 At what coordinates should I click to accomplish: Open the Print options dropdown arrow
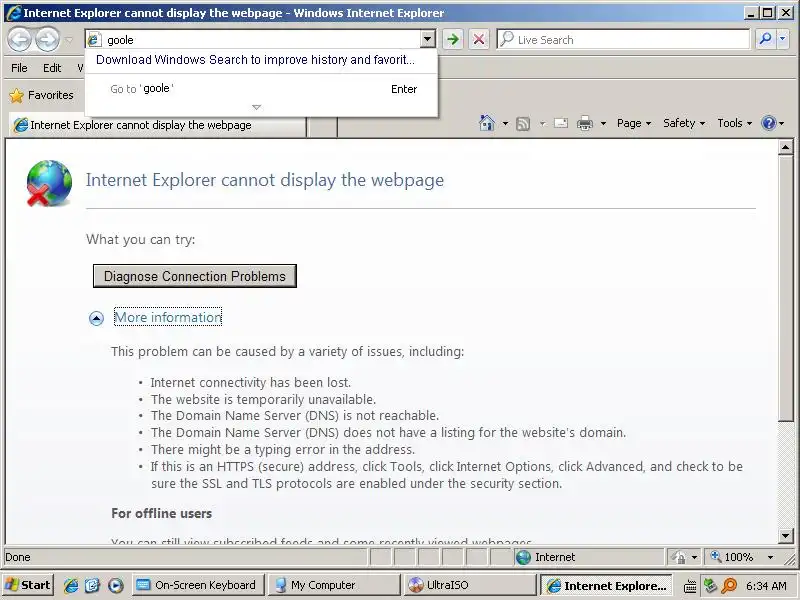(603, 123)
